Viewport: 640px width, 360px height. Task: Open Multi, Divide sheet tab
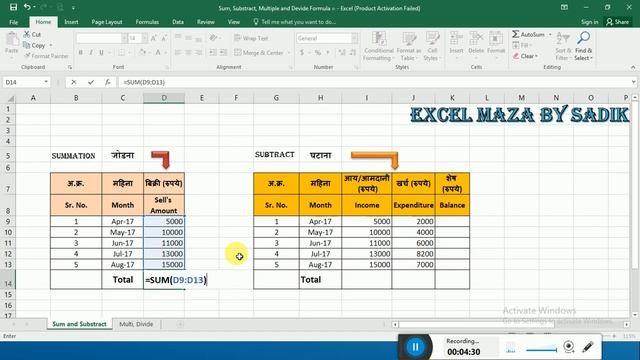136,324
